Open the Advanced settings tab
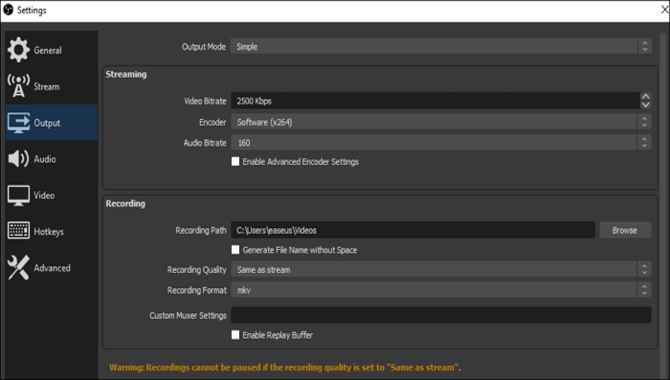Viewport: 670px width, 380px height. pyautogui.click(x=51, y=268)
